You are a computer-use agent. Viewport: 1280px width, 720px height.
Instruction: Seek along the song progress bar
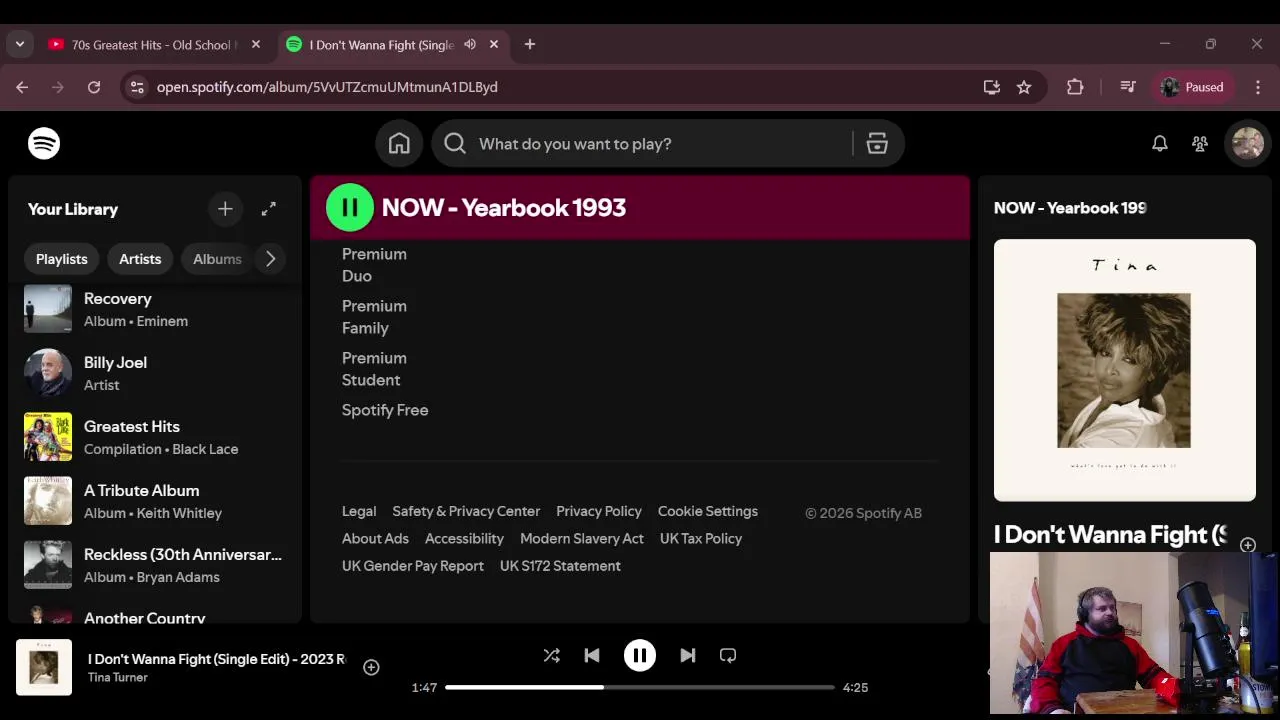click(640, 687)
